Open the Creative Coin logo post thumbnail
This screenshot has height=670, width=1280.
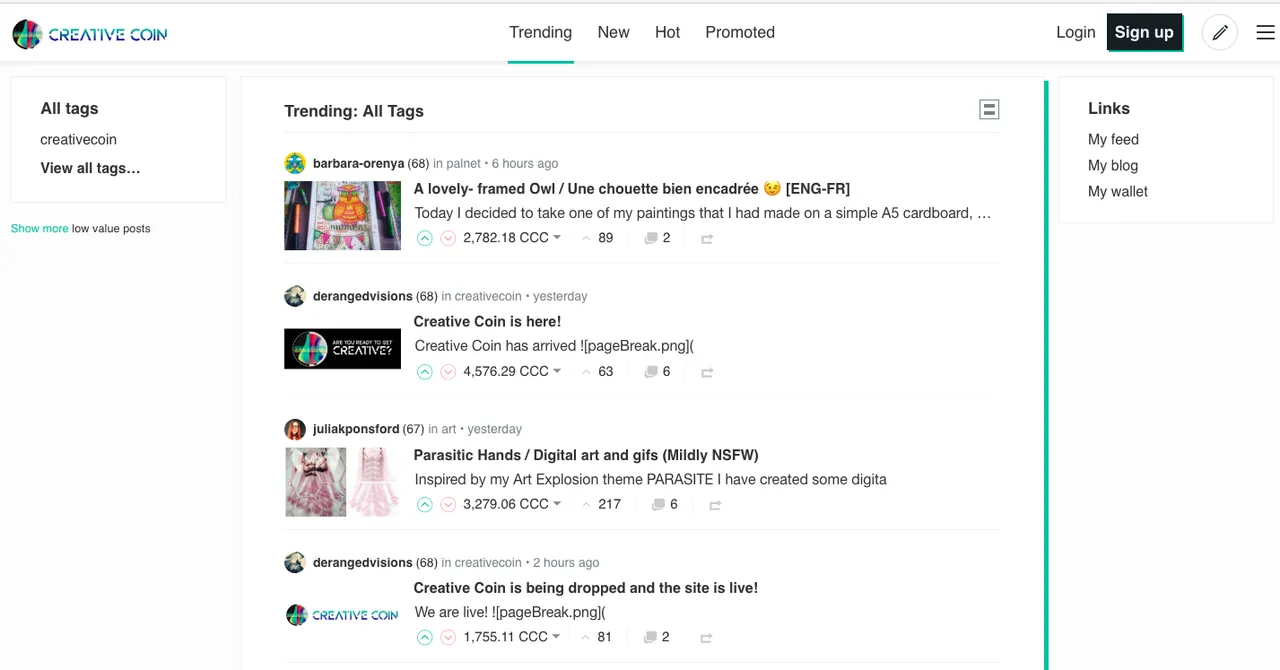tap(342, 615)
